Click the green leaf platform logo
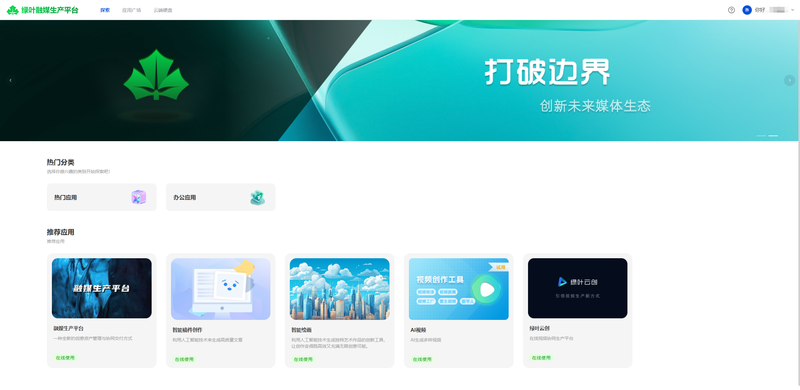This screenshot has width=800, height=390. [13, 10]
